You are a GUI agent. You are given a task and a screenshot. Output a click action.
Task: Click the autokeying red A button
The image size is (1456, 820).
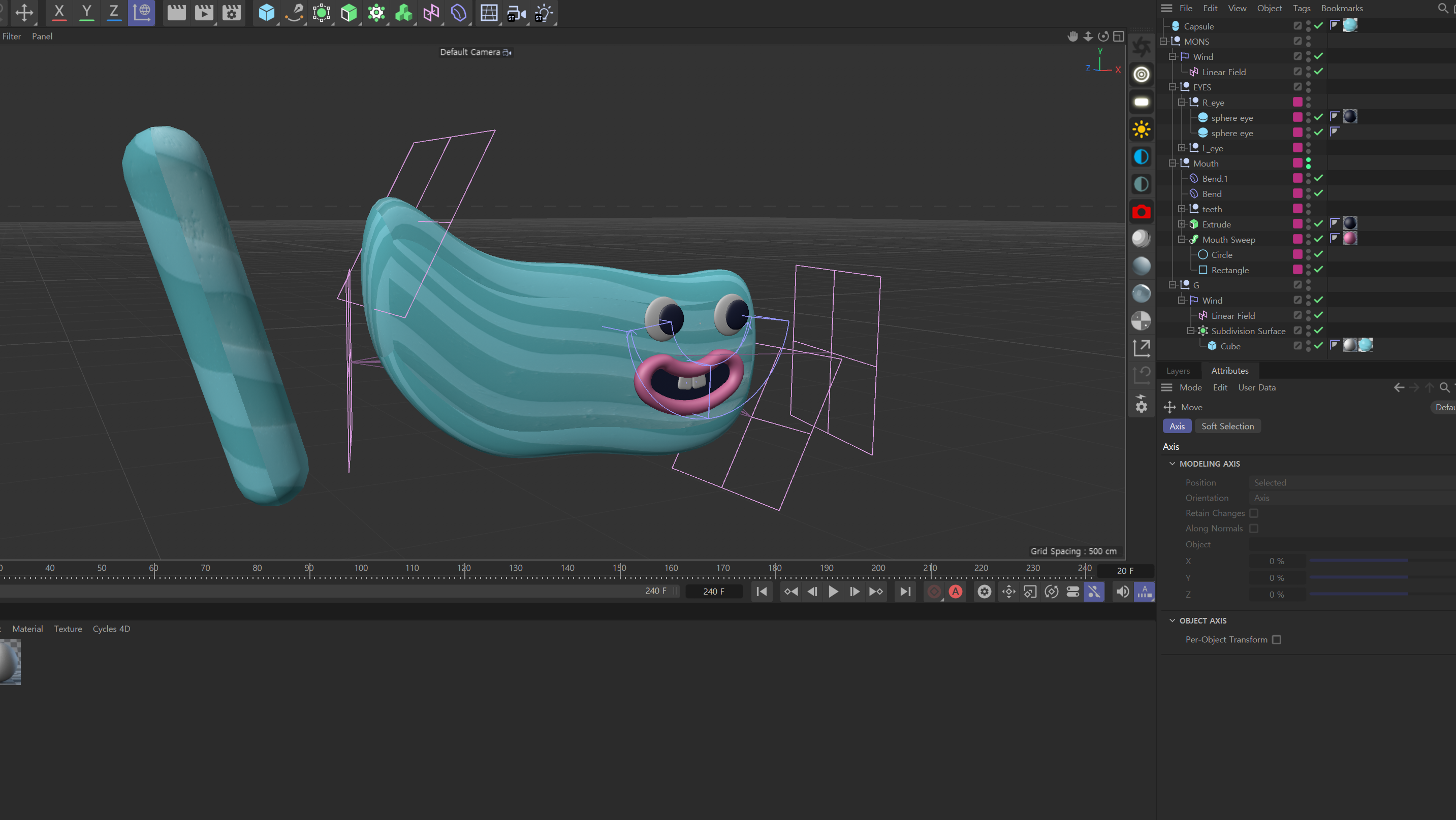[955, 592]
